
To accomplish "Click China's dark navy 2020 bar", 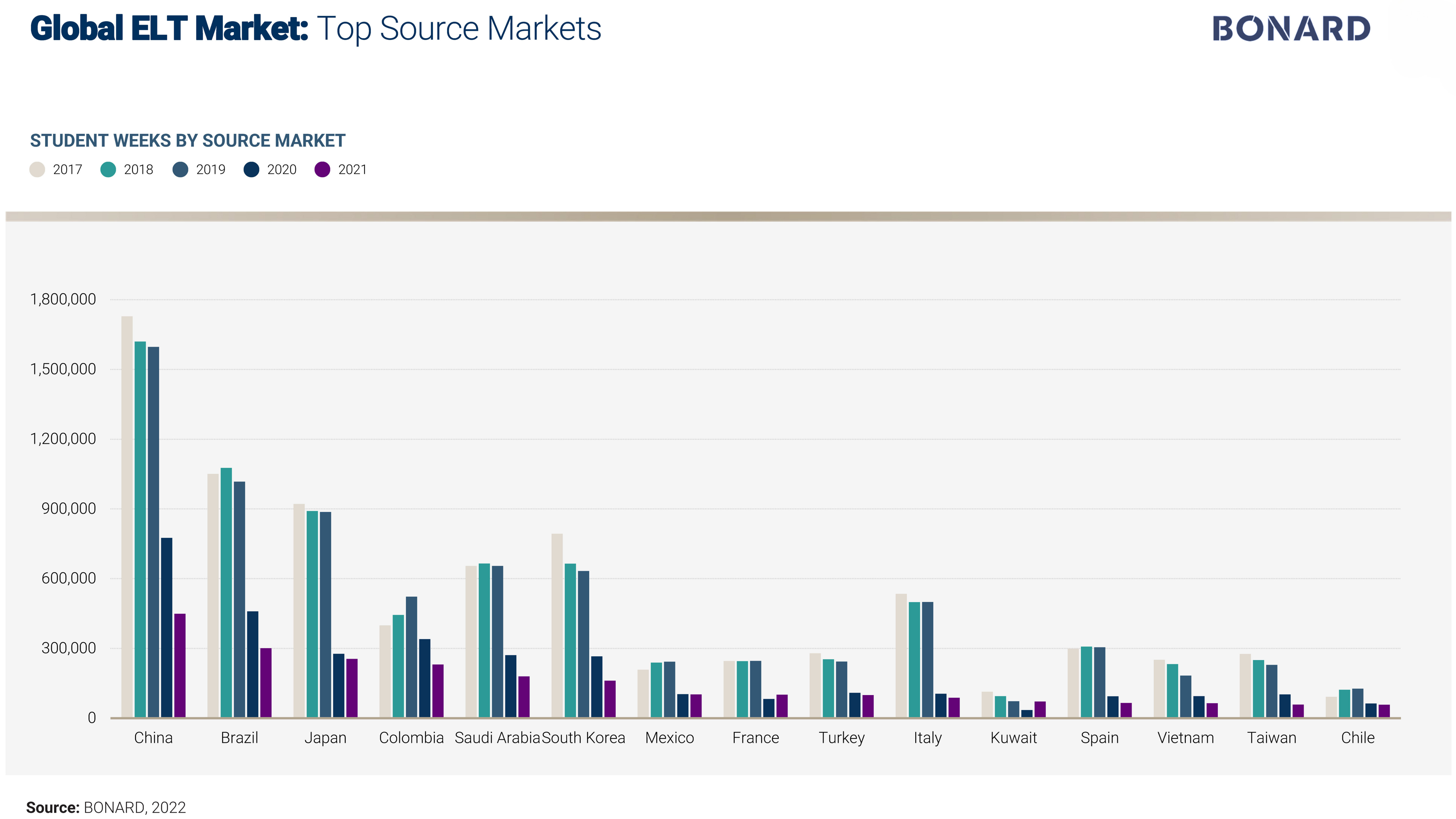I will coord(167,628).
